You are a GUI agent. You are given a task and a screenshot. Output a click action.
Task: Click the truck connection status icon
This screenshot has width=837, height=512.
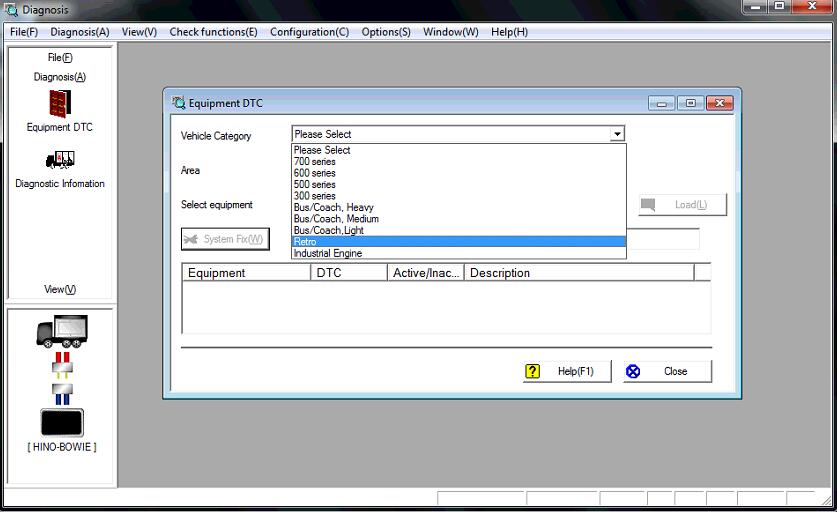coord(62,331)
